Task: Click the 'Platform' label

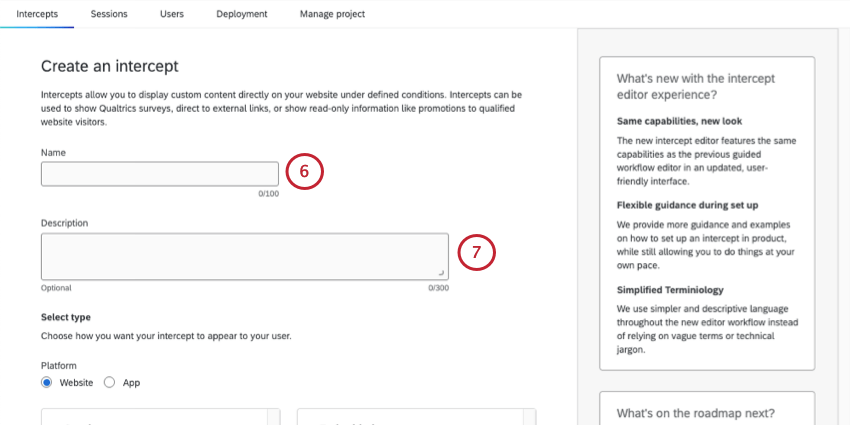Action: (x=59, y=366)
